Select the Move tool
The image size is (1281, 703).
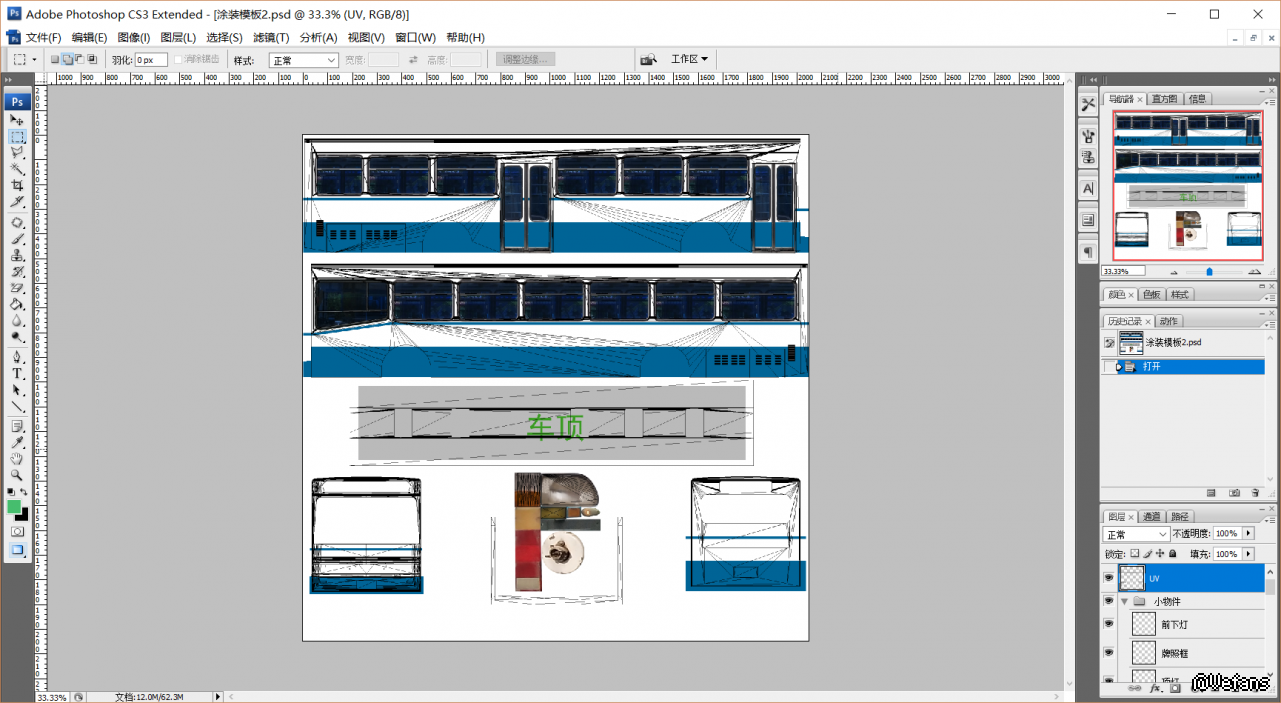[x=17, y=120]
